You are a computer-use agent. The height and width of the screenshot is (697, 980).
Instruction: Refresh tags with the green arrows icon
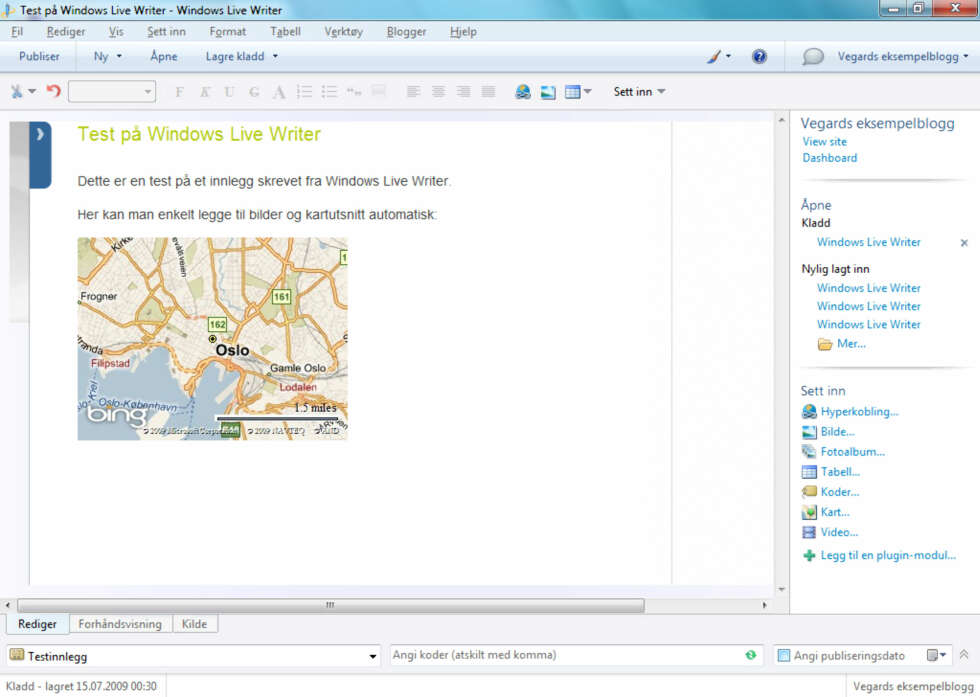[x=751, y=654]
